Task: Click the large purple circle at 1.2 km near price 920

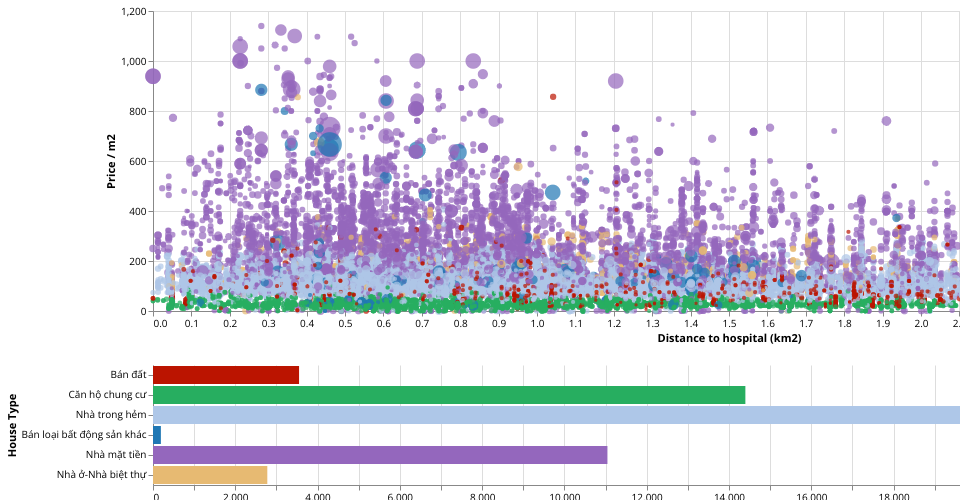Action: pos(616,81)
